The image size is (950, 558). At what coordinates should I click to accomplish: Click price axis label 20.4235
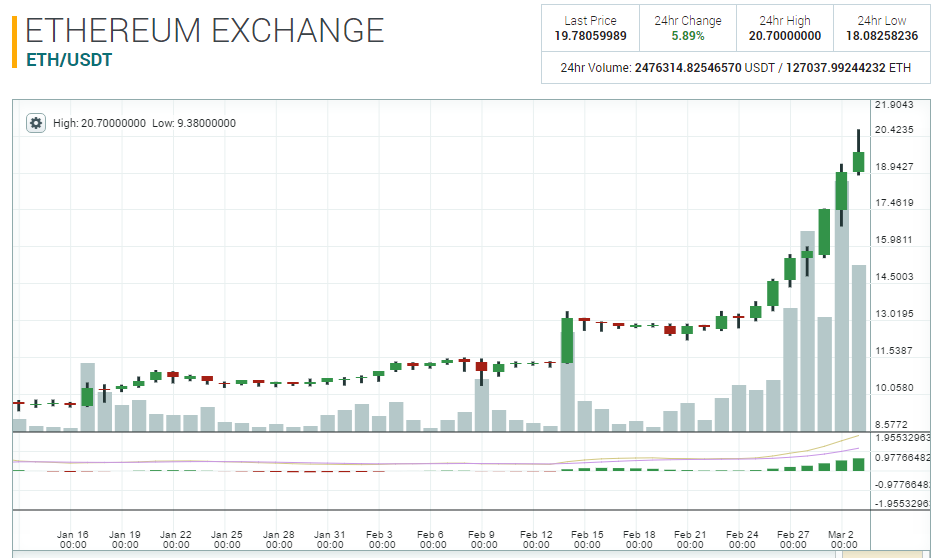click(894, 130)
